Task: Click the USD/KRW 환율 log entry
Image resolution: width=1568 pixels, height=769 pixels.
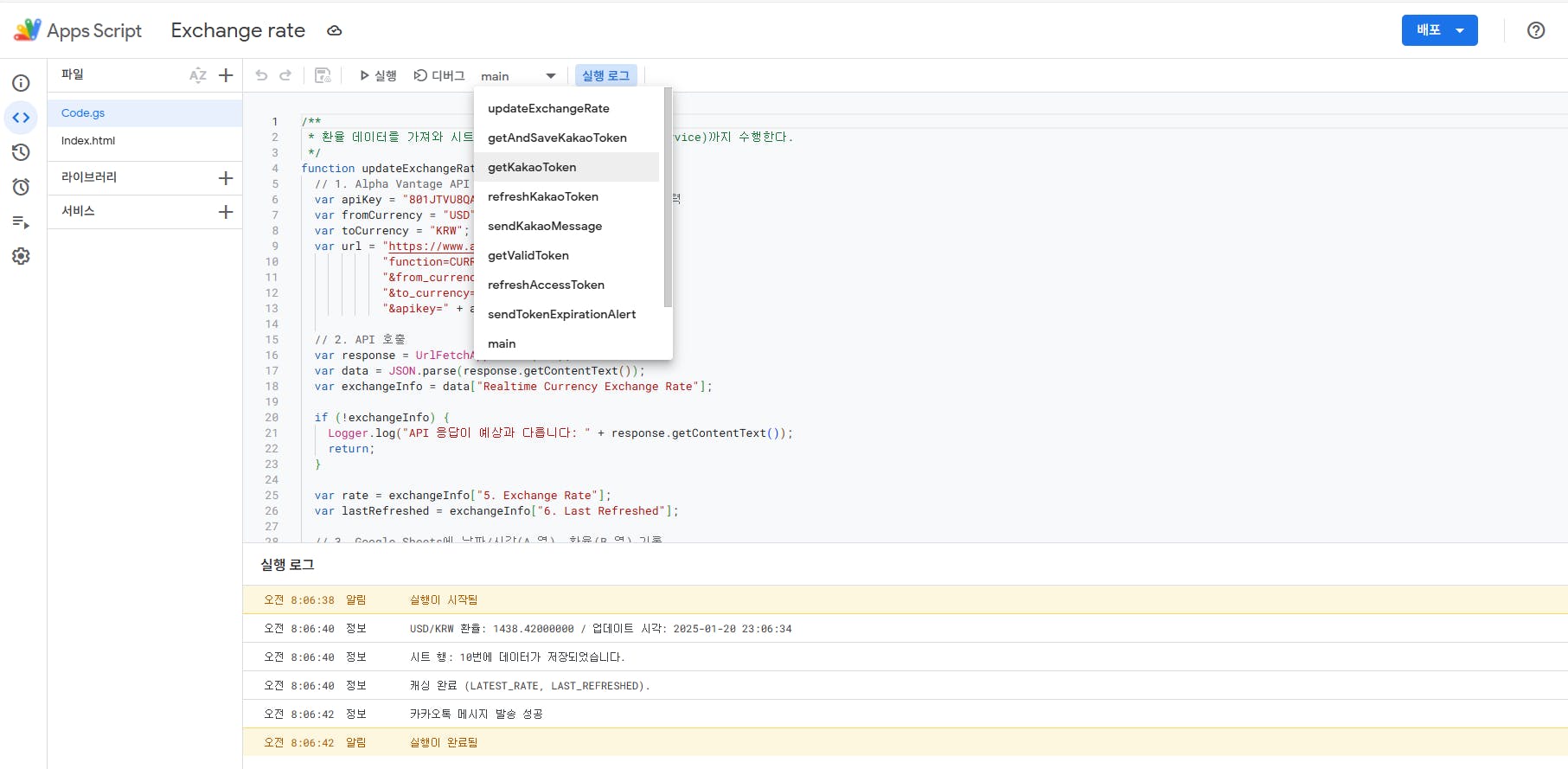Action: coord(601,629)
